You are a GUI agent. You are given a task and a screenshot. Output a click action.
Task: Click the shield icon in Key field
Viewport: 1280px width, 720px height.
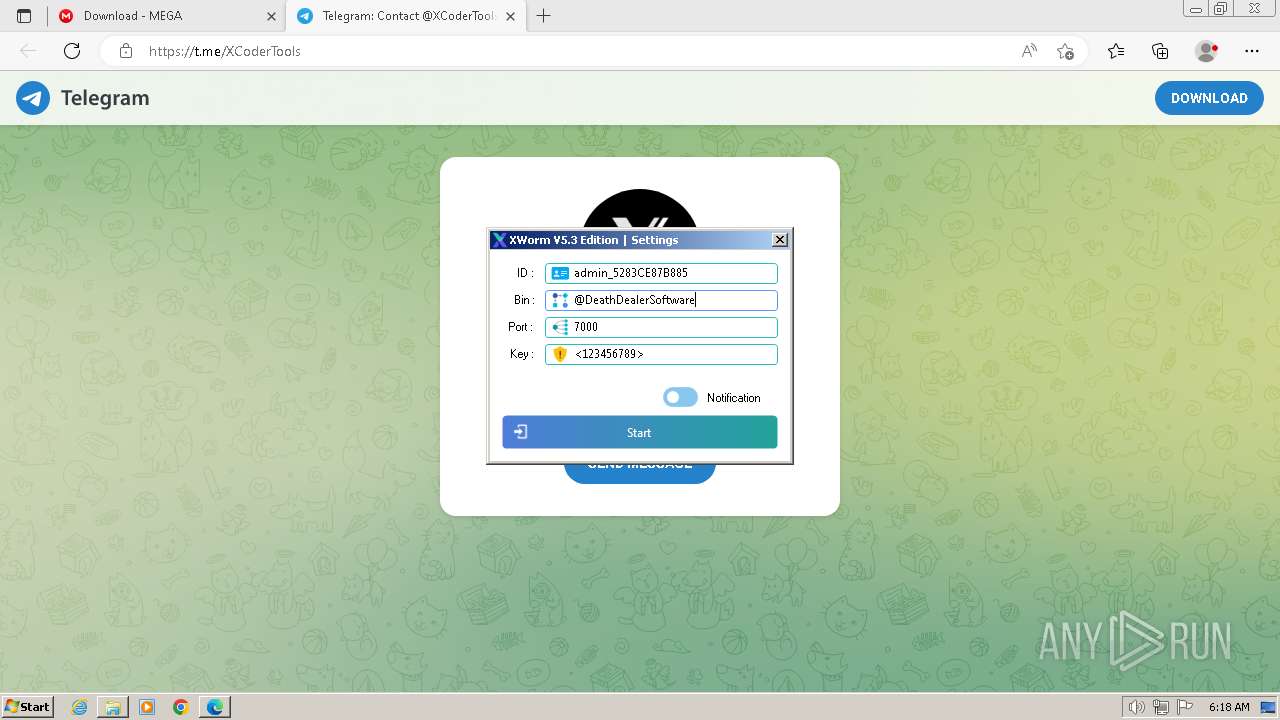point(560,354)
